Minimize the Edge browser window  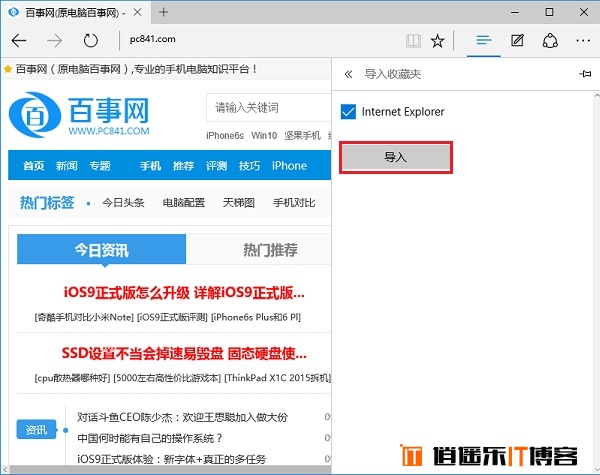(515, 12)
